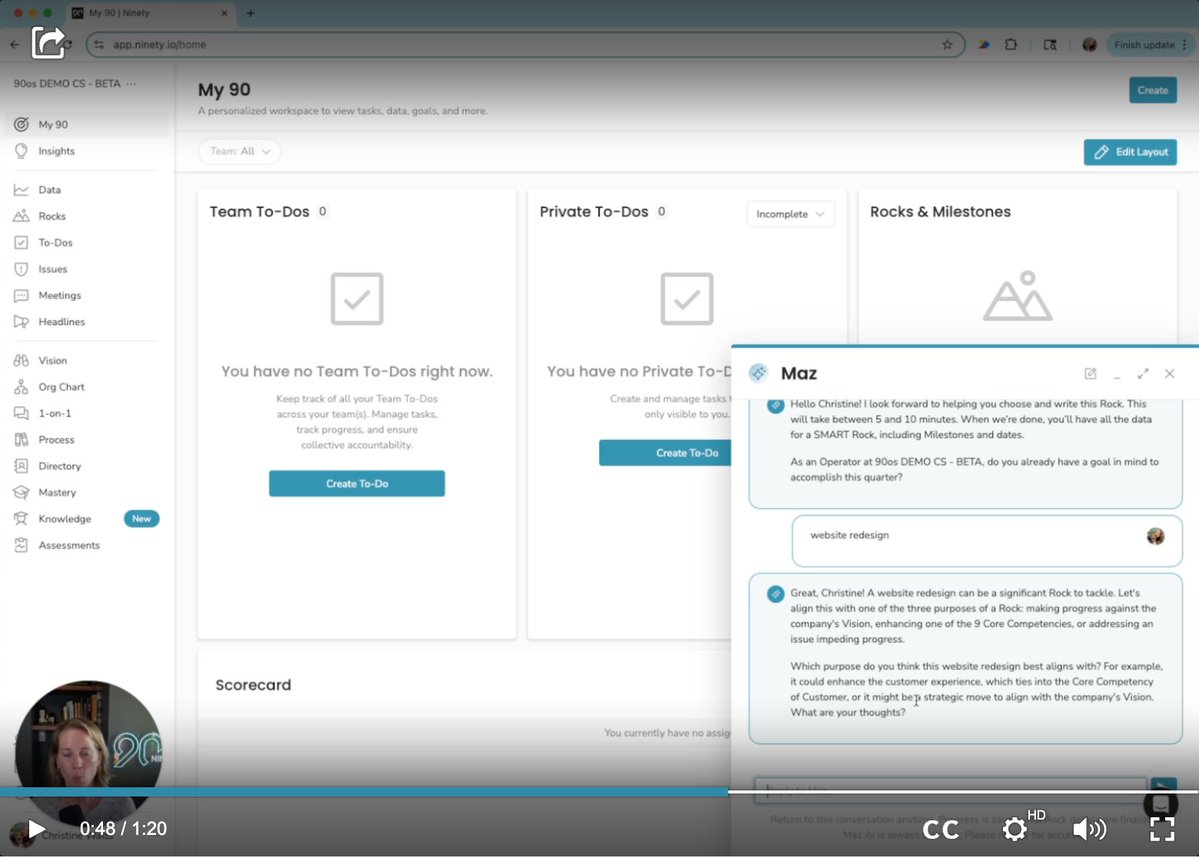Screen dimensions: 1199x858
Task: Click the Org Chart icon
Action: click(21, 387)
